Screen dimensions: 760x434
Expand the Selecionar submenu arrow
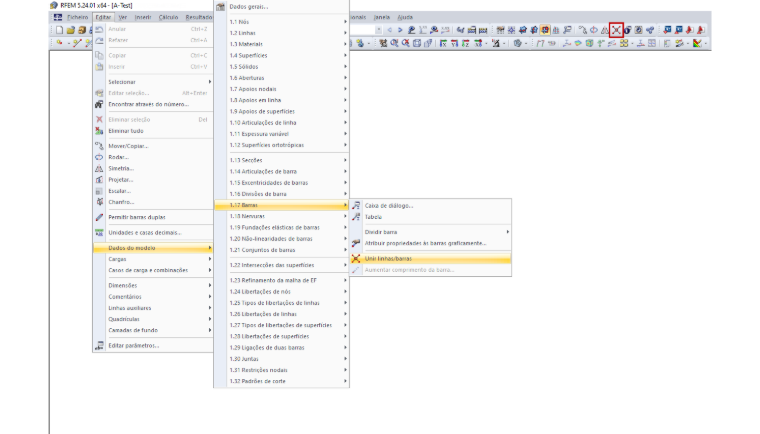click(210, 81)
